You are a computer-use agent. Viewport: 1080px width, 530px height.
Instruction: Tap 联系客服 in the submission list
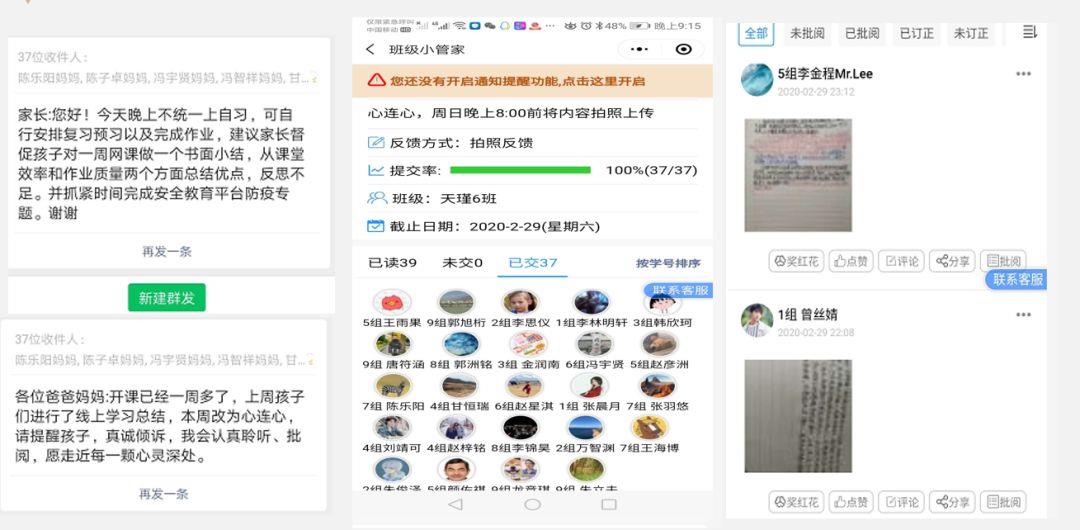pos(678,290)
